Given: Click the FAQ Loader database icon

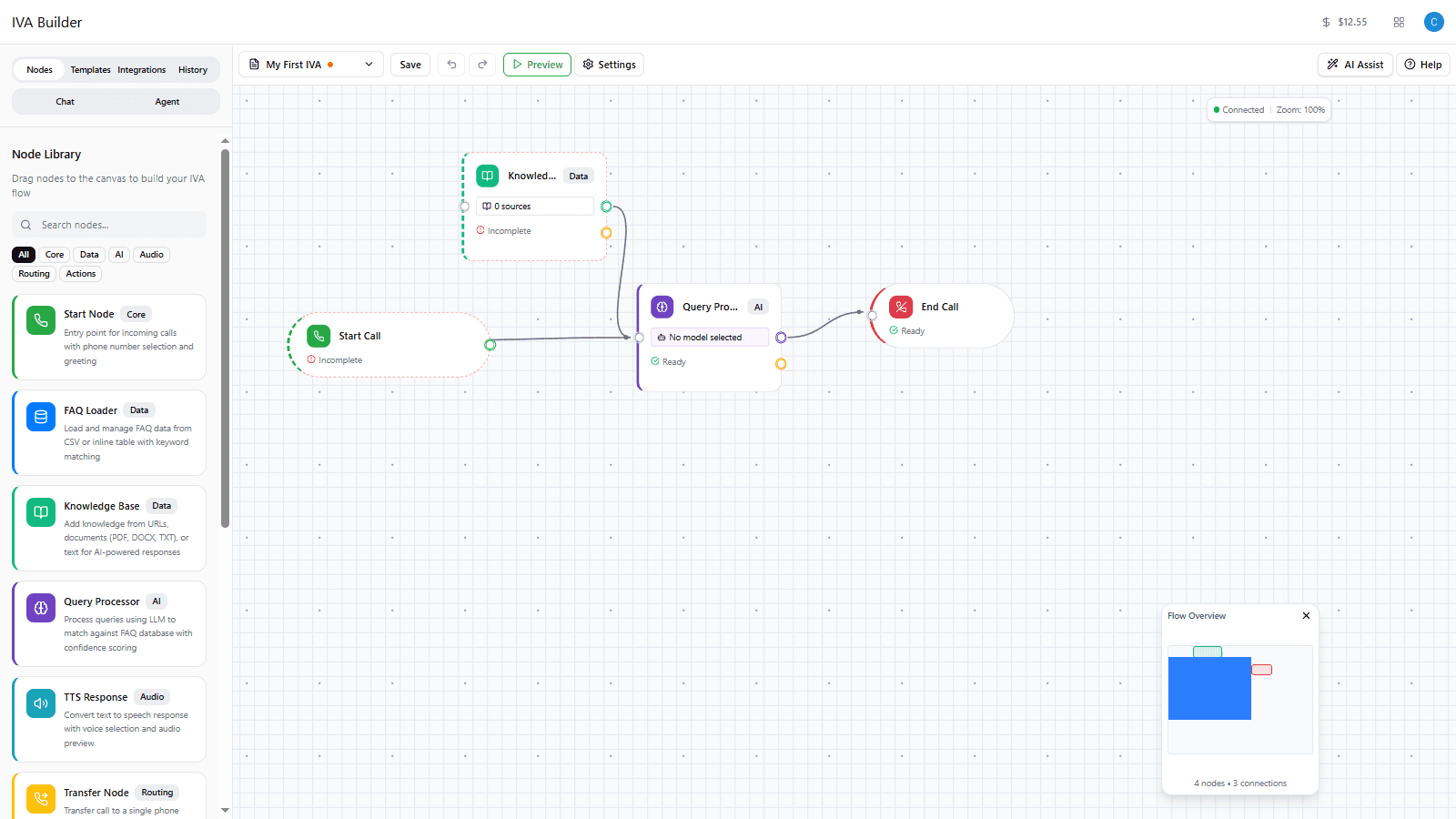Looking at the screenshot, I should [x=40, y=416].
